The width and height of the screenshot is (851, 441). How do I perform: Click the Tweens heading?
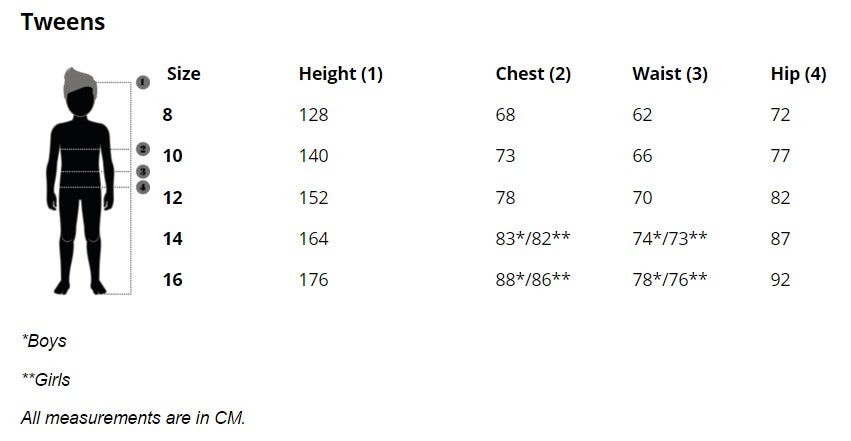(x=63, y=21)
